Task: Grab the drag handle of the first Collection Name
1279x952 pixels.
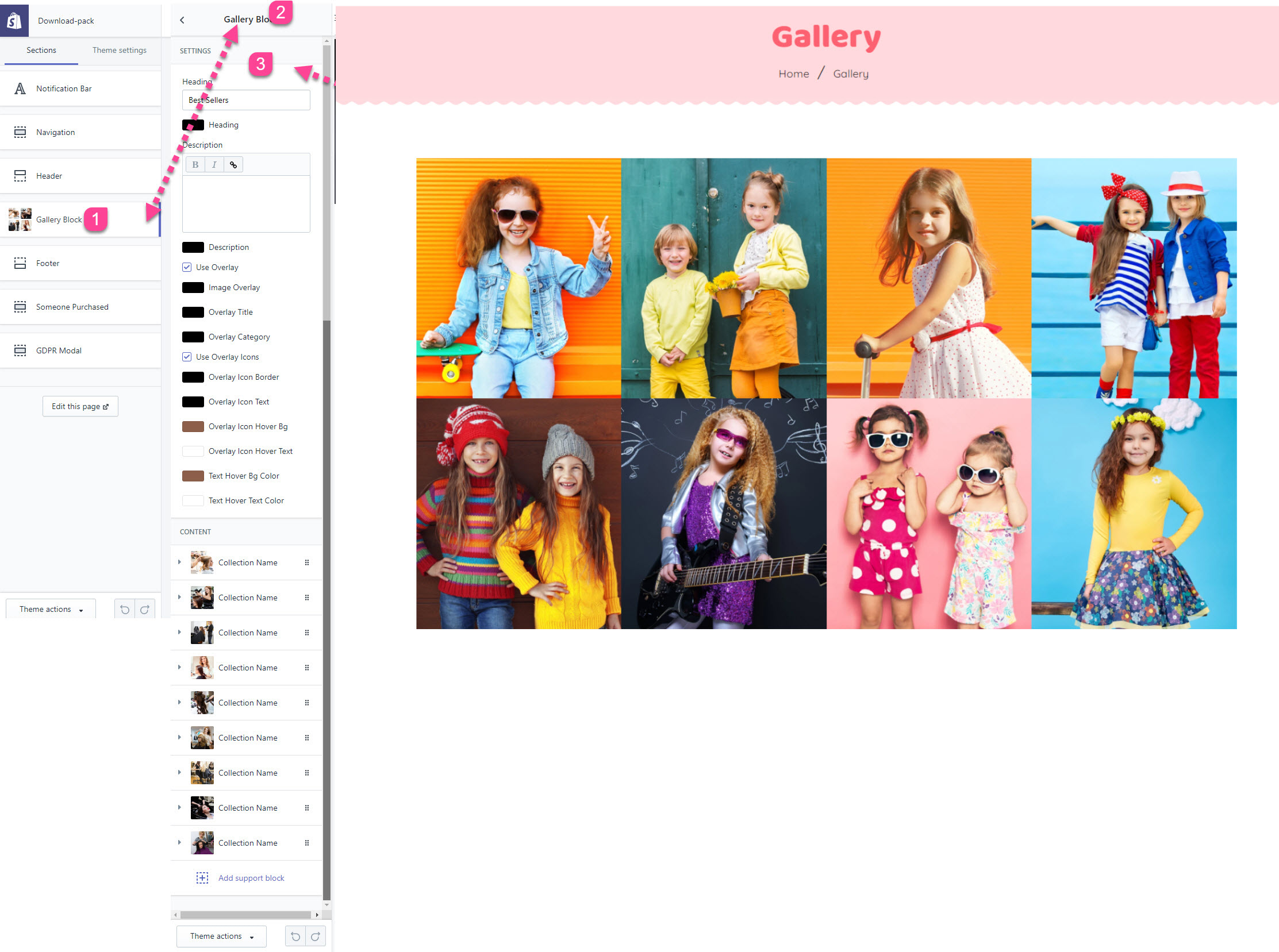Action: 307,562
